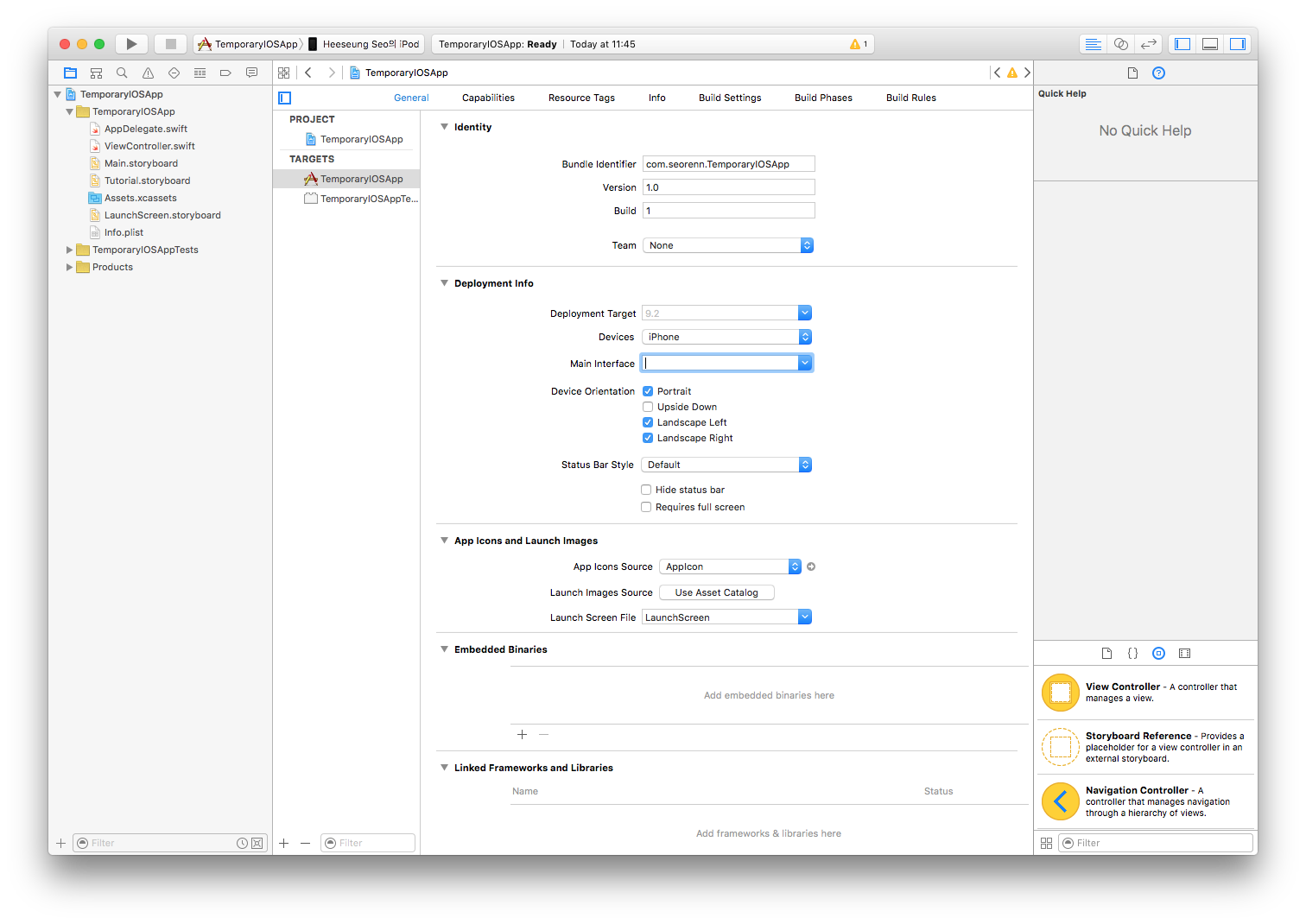Add a new target with plus button
This screenshot has width=1306, height=924.
point(284,843)
